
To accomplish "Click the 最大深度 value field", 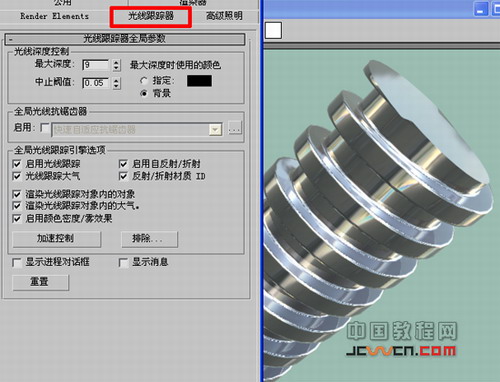I will tap(95, 65).
